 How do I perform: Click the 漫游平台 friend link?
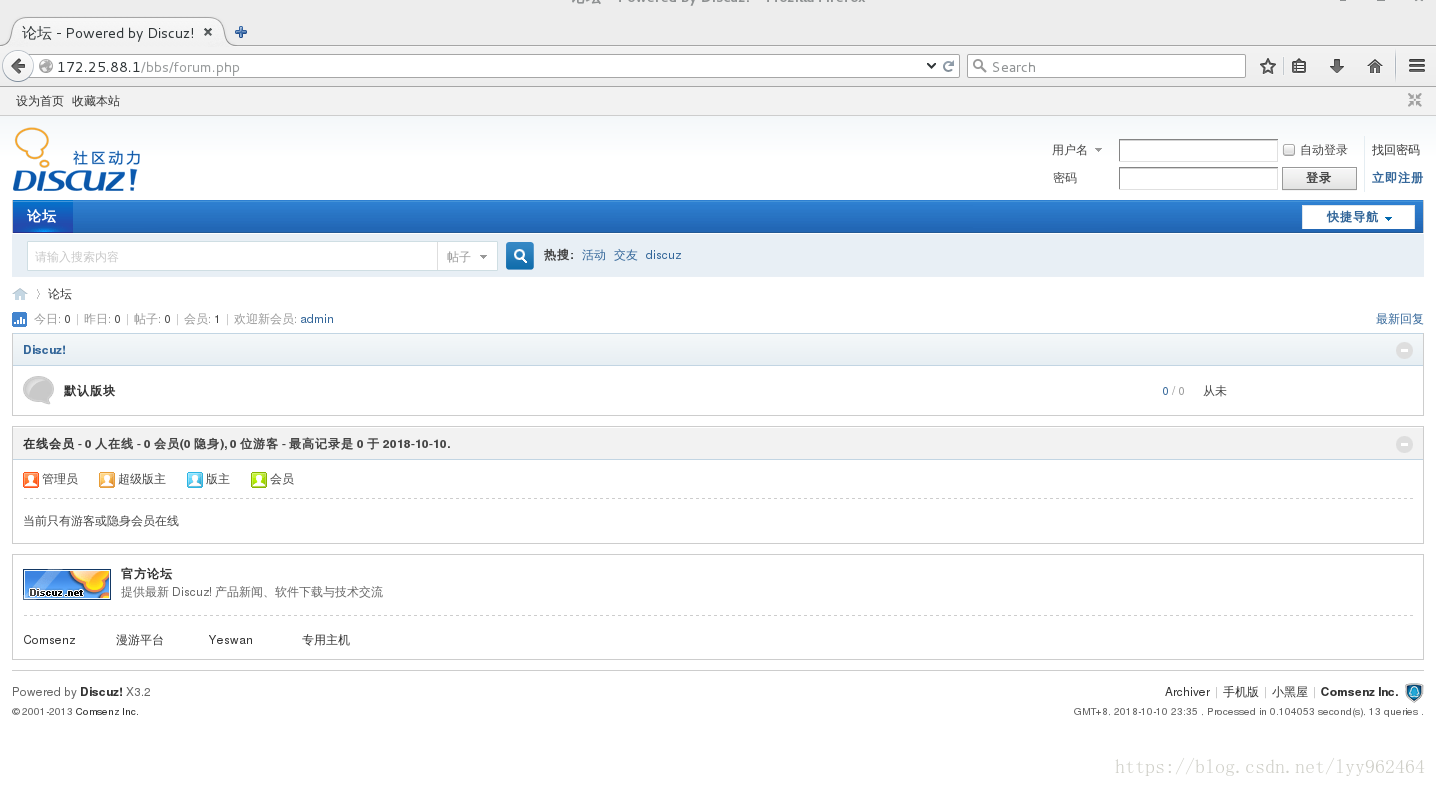click(x=140, y=640)
